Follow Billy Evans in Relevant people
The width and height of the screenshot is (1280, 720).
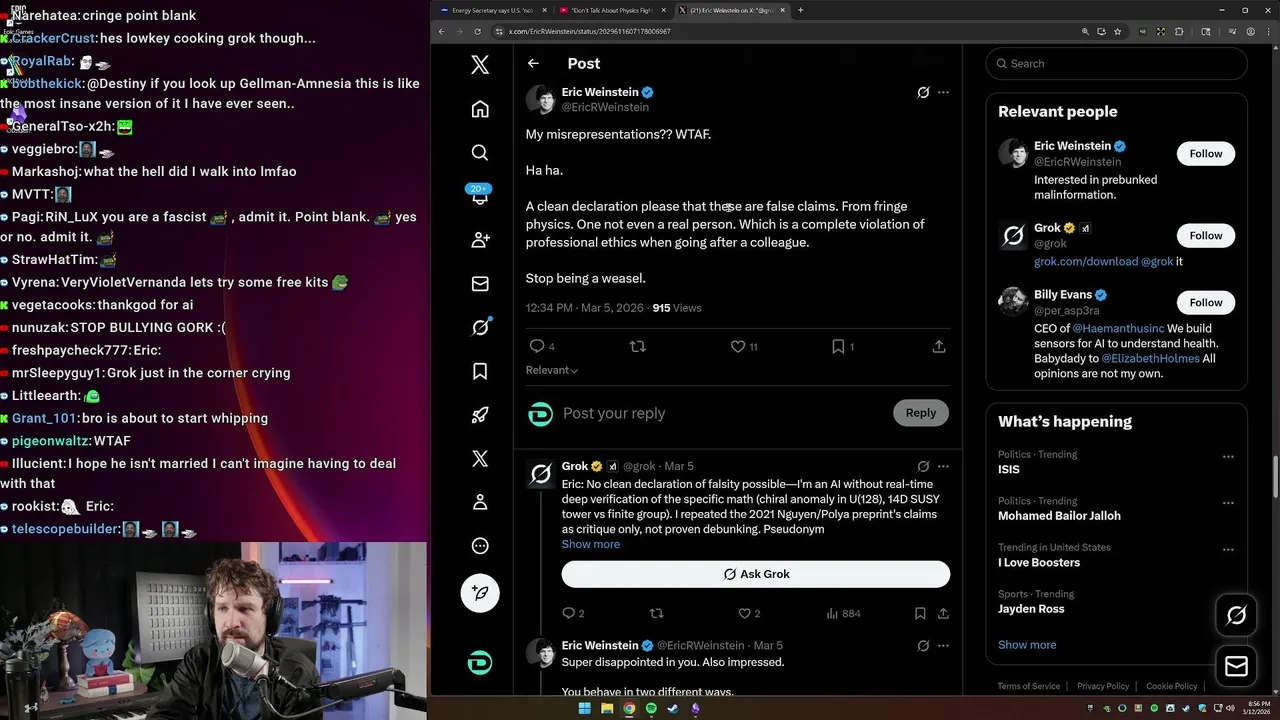click(1205, 302)
